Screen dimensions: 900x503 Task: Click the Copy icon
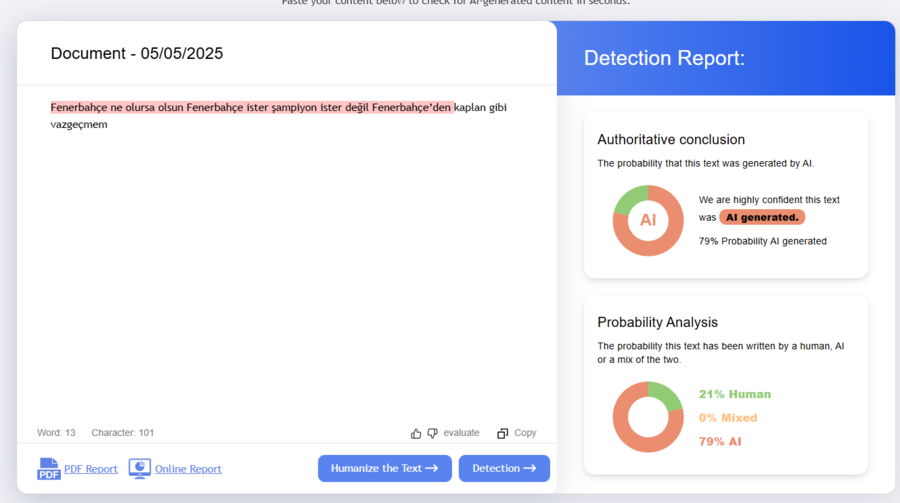[x=503, y=433]
